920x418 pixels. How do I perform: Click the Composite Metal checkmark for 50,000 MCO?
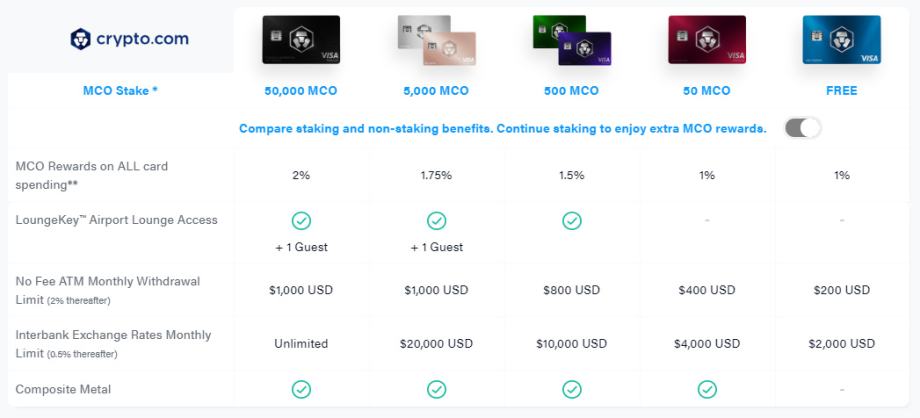[x=301, y=389]
